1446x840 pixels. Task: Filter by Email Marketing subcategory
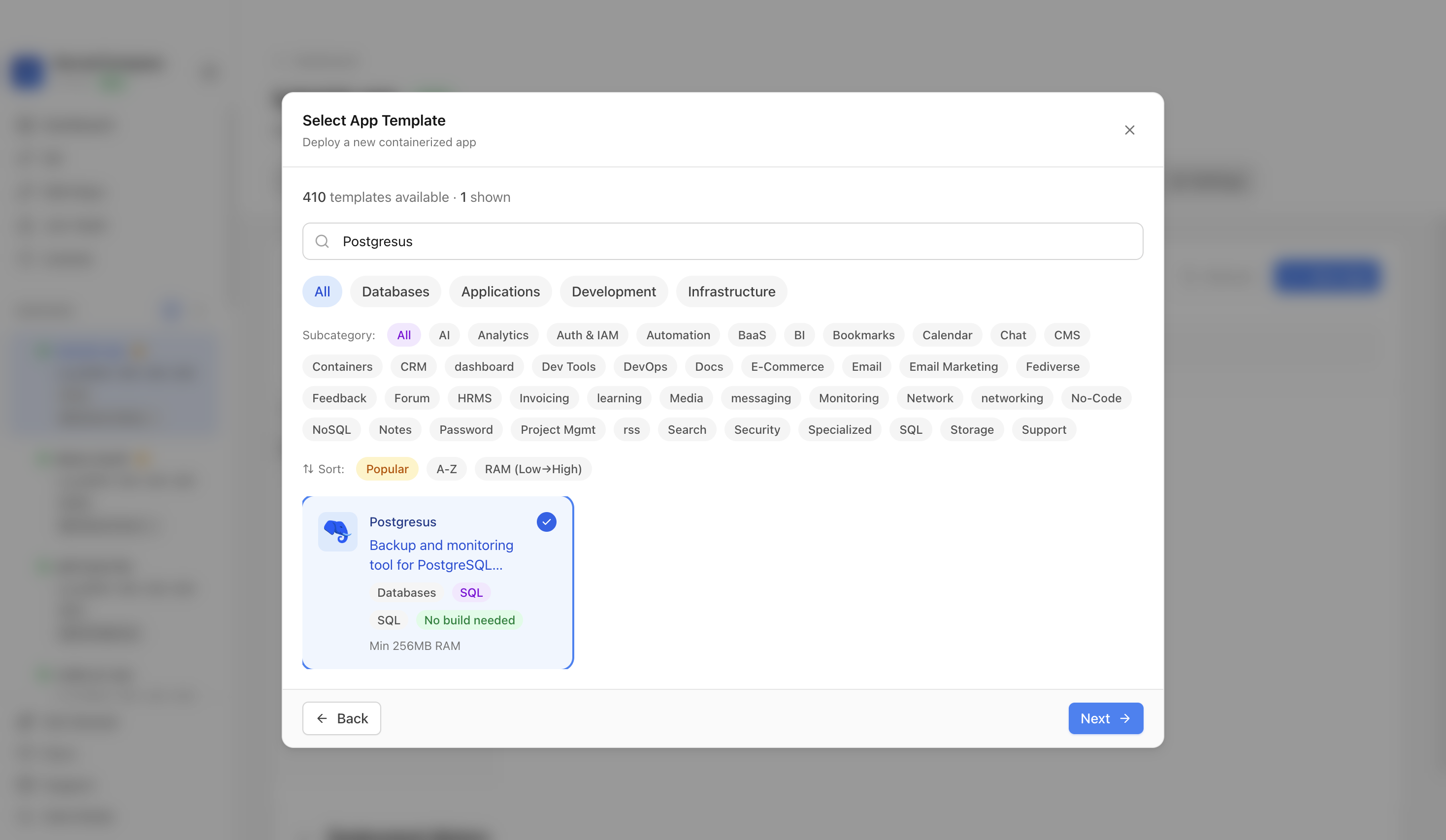coord(953,367)
